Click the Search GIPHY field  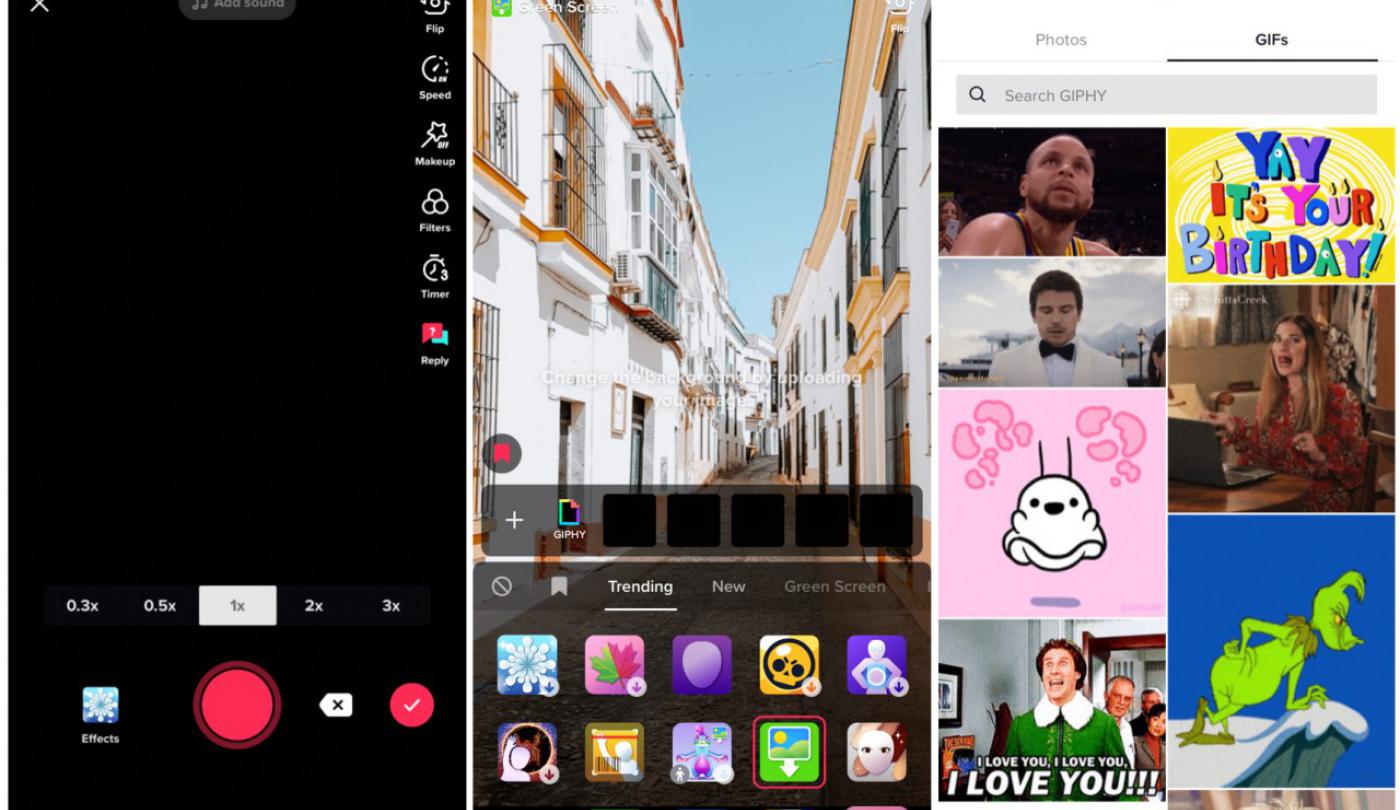coord(1166,95)
